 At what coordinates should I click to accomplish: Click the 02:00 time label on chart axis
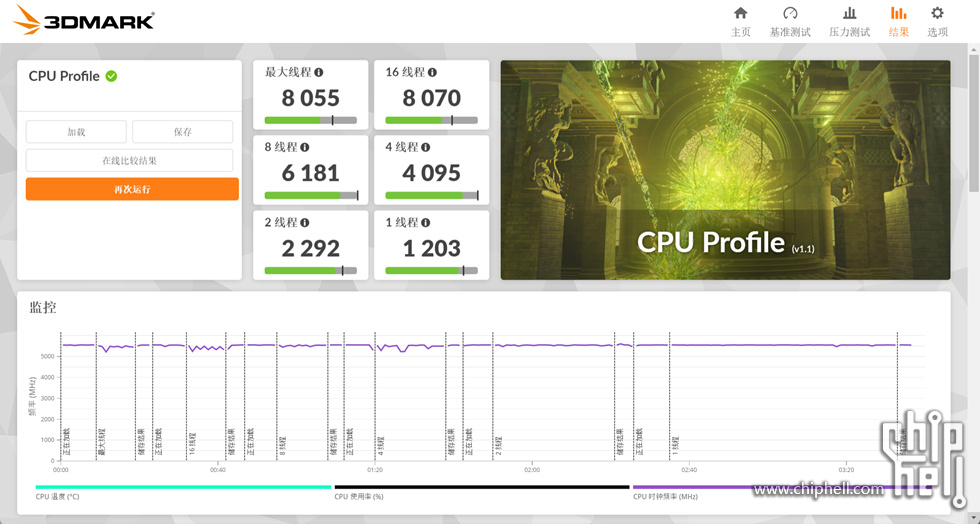coord(532,470)
